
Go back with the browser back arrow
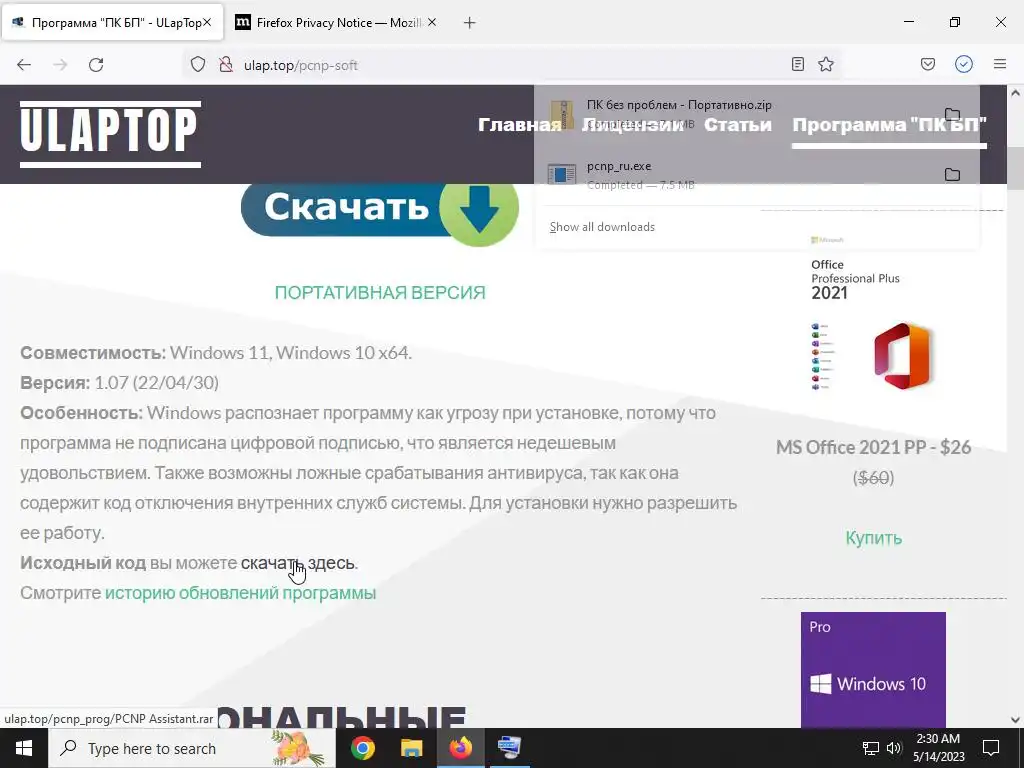point(24,65)
